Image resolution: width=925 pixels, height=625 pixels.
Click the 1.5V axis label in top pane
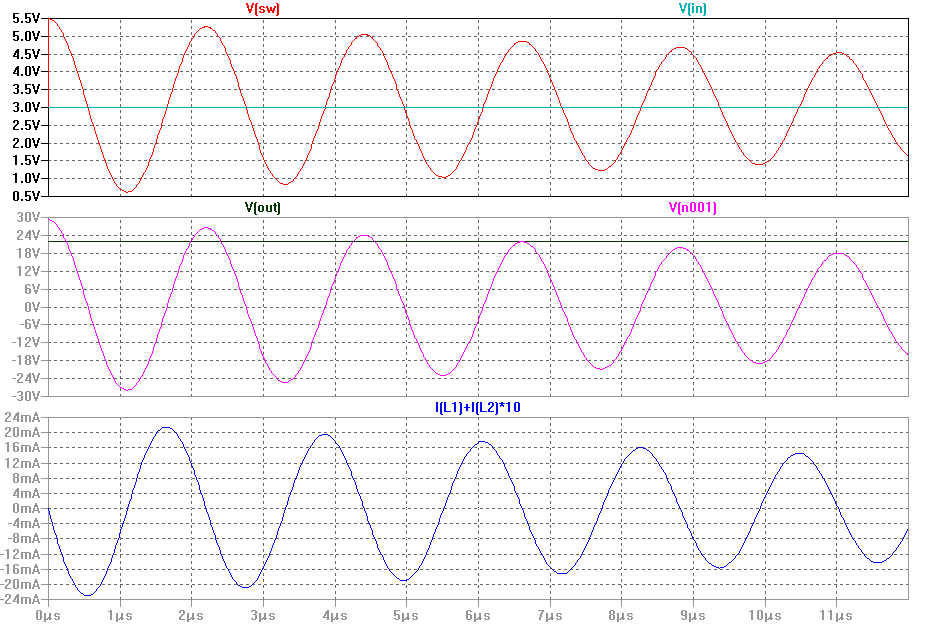26,161
